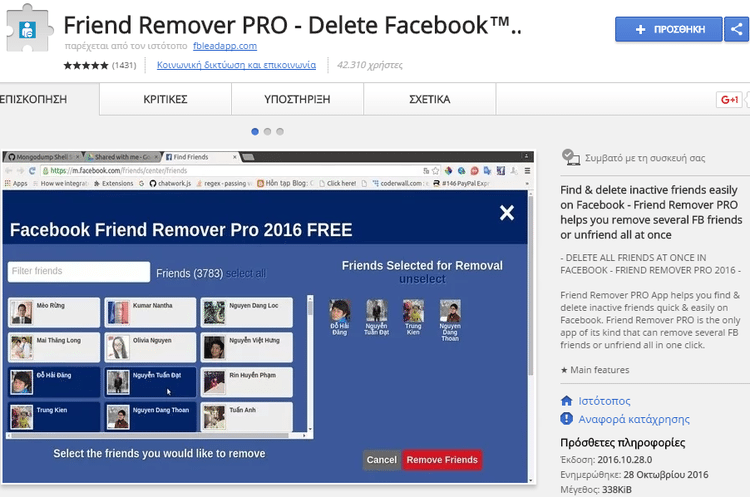750x497 pixels.
Task: Select the third carousel dot
Action: coord(280,132)
